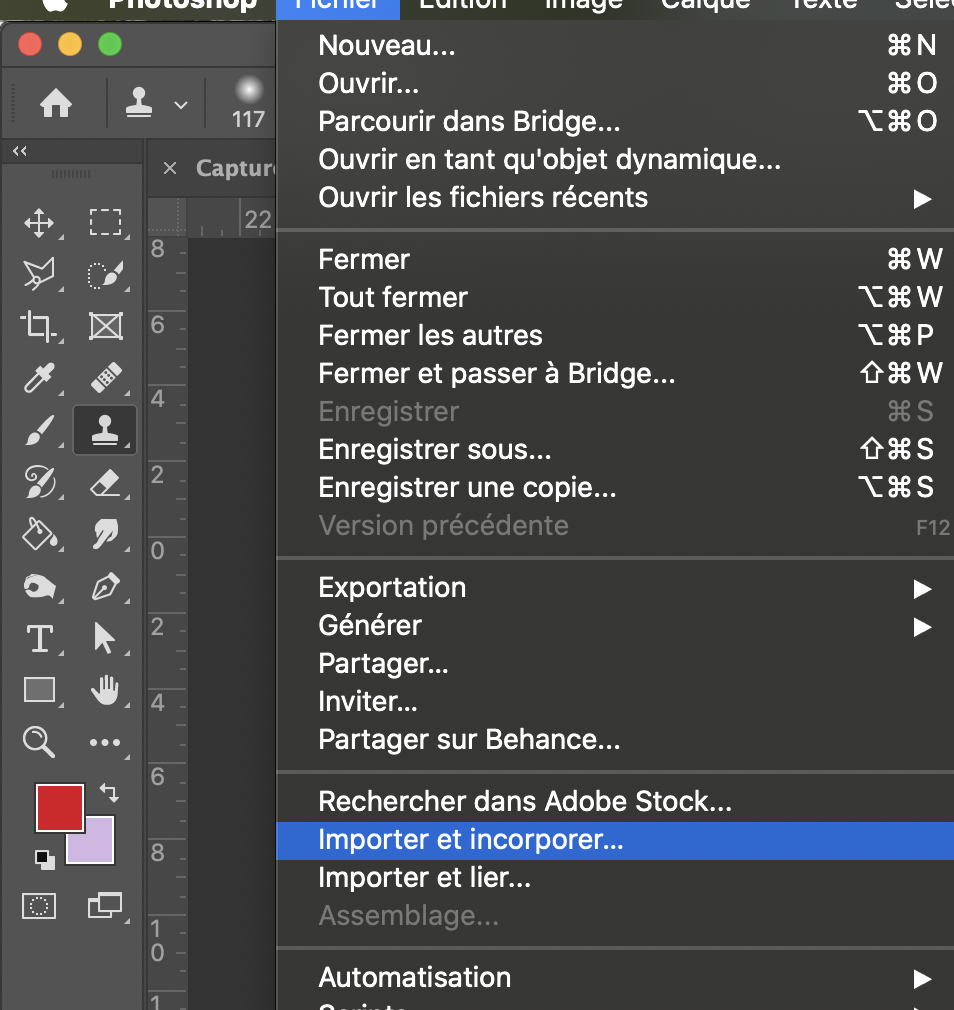
Task: Select the Type tool
Action: pos(40,639)
